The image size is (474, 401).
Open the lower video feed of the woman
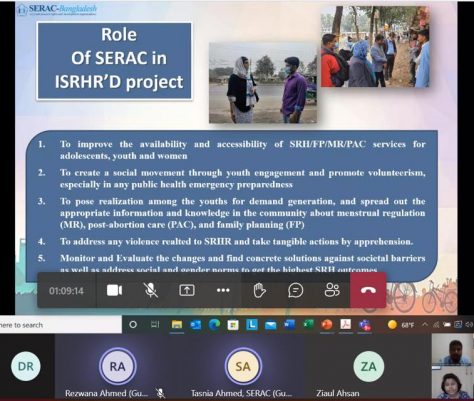click(x=453, y=383)
